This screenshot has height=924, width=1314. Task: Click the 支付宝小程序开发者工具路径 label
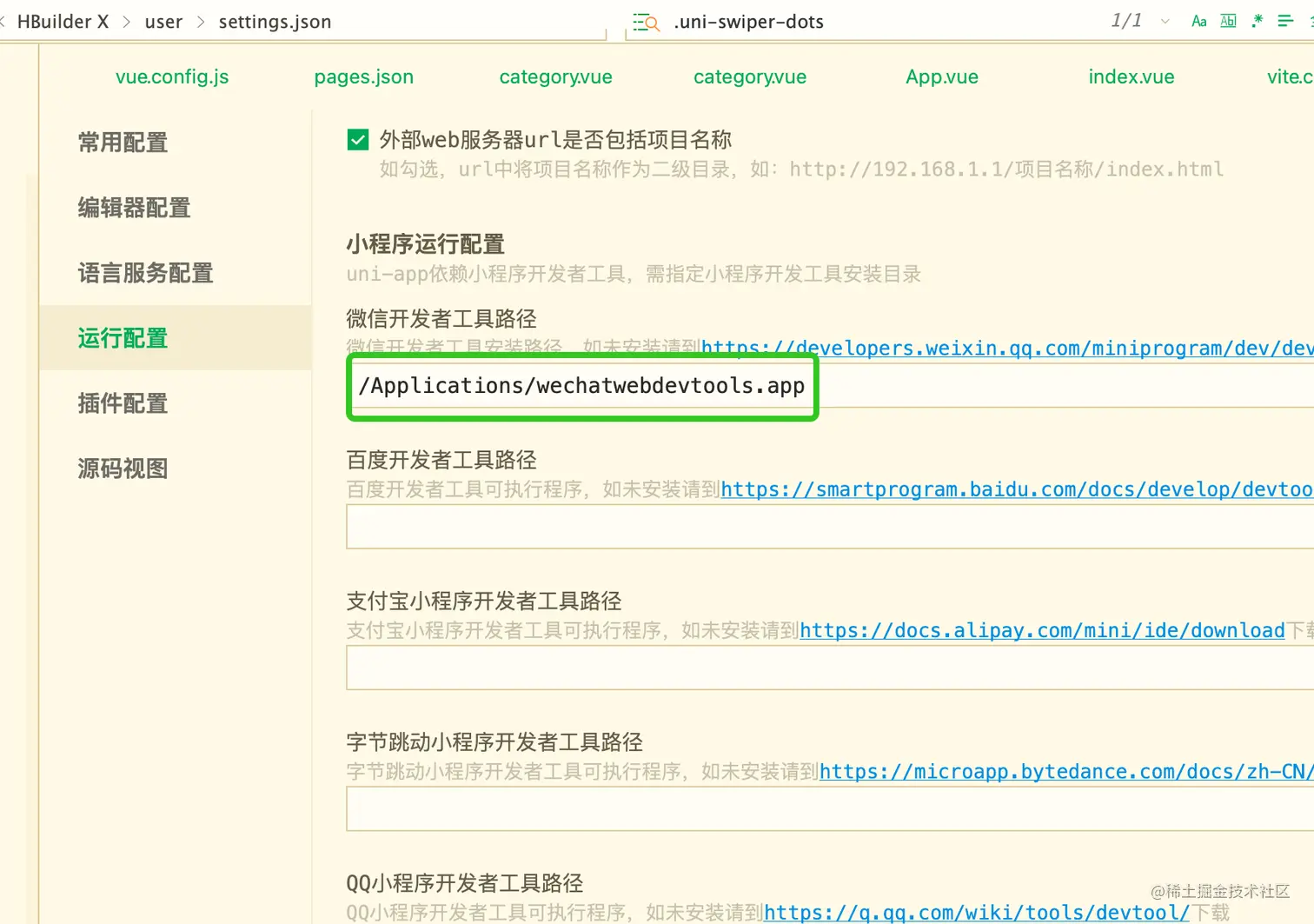[484, 601]
